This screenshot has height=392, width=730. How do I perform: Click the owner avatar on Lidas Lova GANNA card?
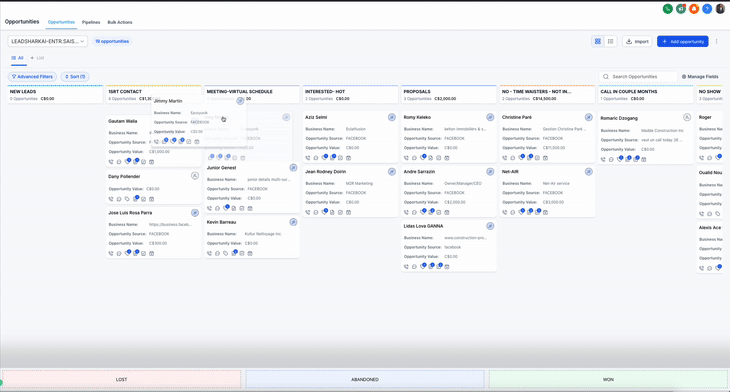coord(490,226)
